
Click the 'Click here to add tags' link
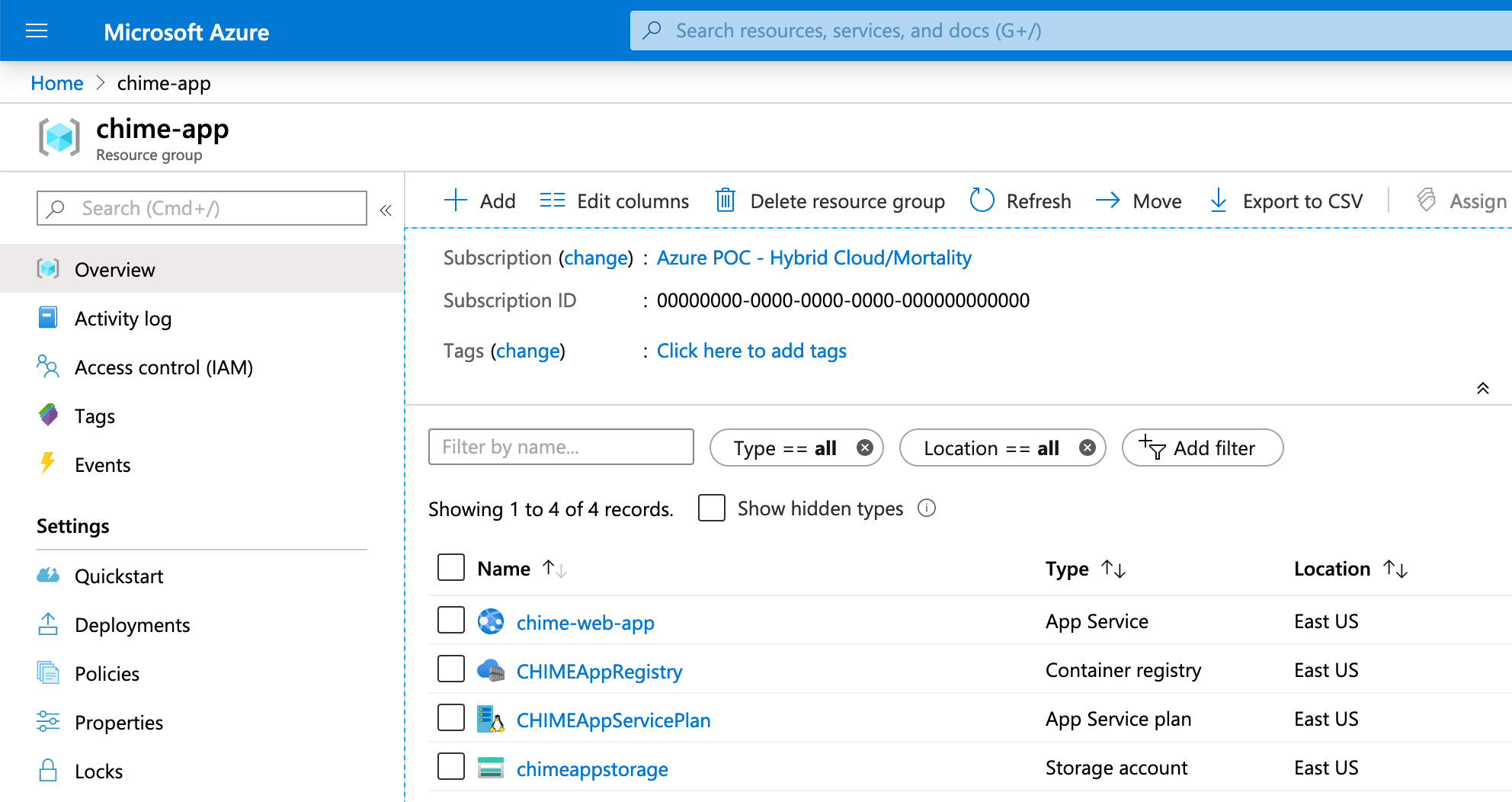[x=751, y=351]
